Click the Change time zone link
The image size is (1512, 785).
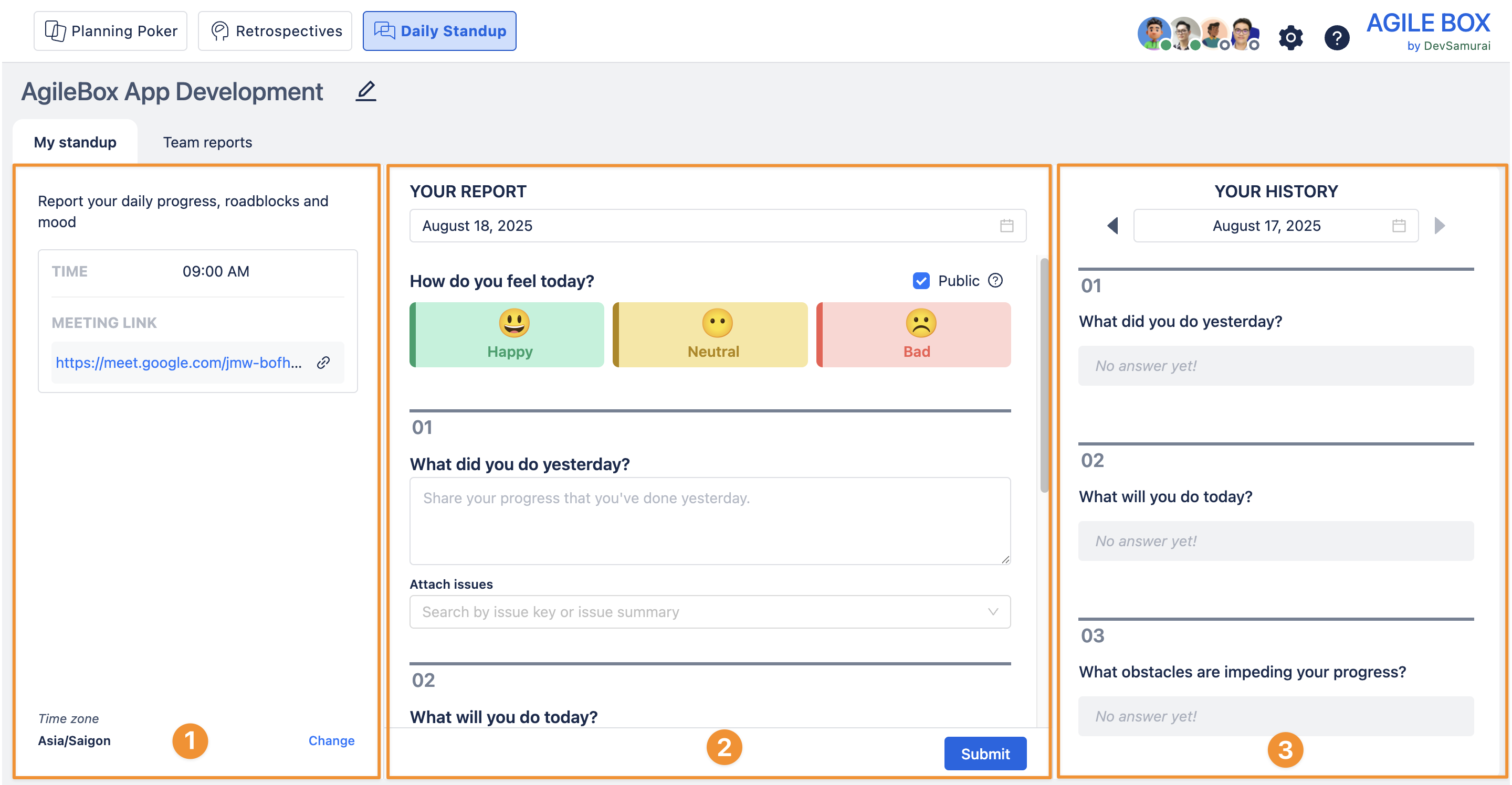coord(331,740)
